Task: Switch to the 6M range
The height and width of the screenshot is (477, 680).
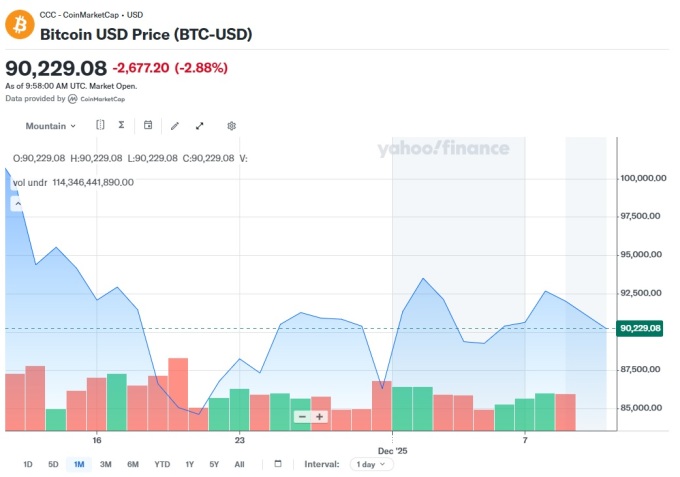Action: point(133,464)
